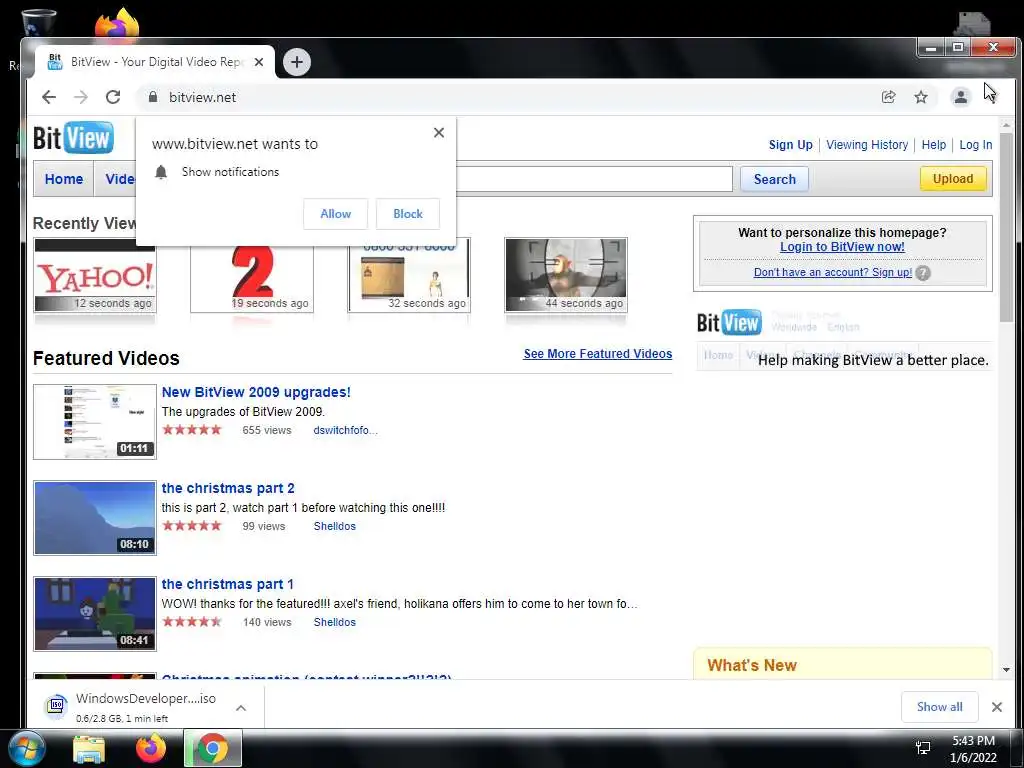Click Login to BitView now! link
Image resolution: width=1024 pixels, height=768 pixels.
[x=842, y=247]
